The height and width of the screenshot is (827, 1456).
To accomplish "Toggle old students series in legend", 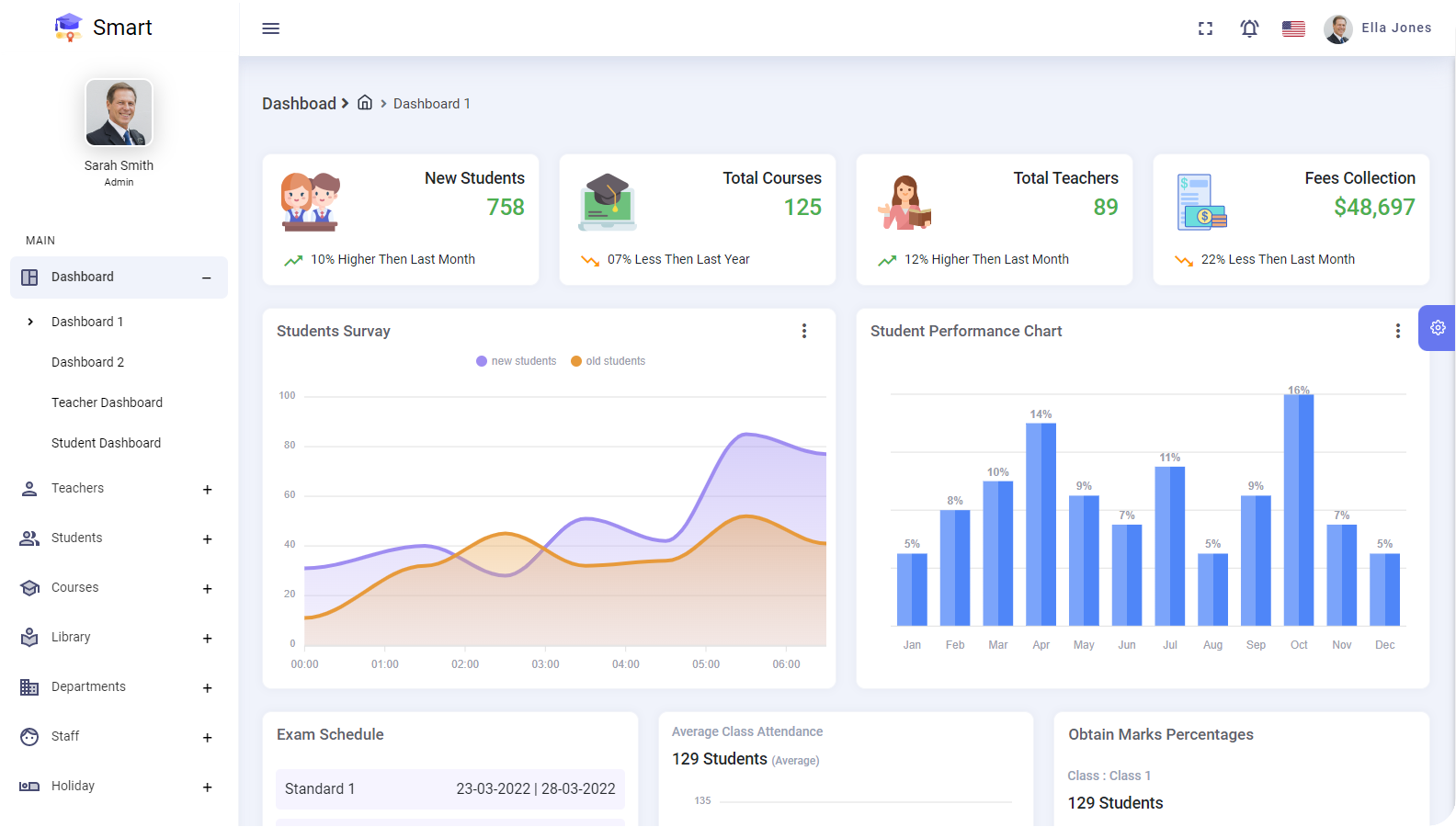I will (609, 361).
